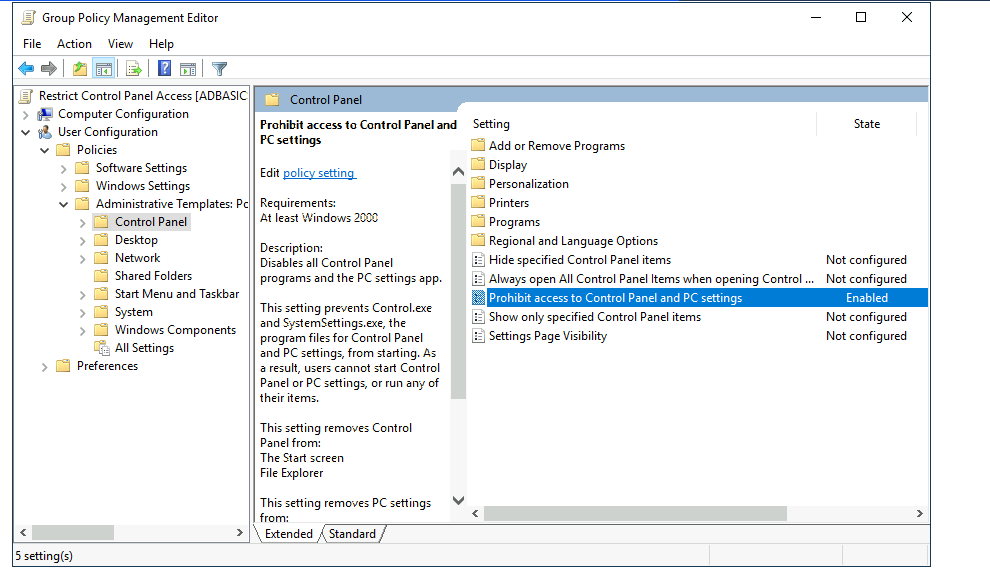Select Desktop in the tree
990x575 pixels.
pyautogui.click(x=136, y=240)
